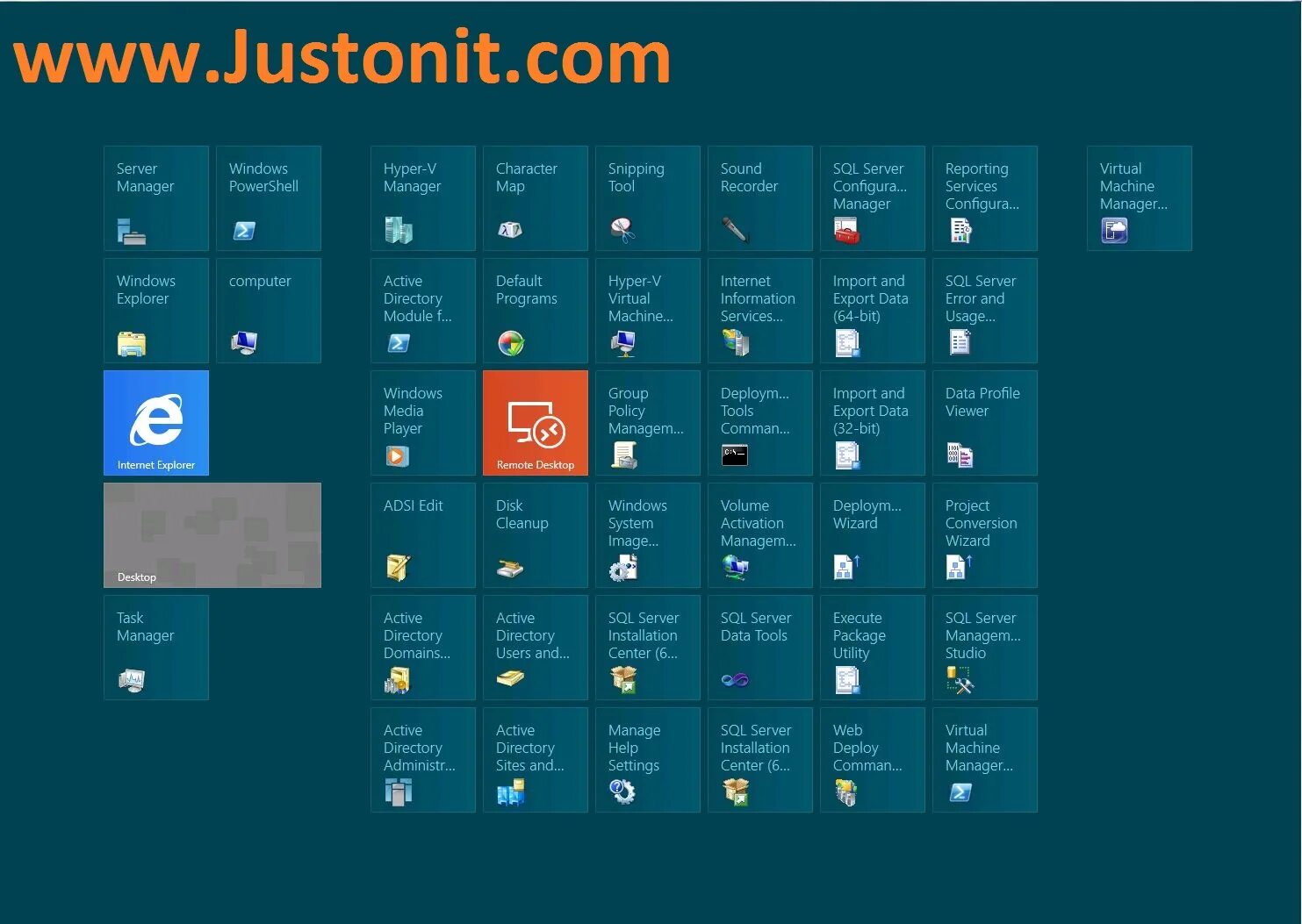Open Character Map tile
The image size is (1302, 924).
(x=536, y=198)
